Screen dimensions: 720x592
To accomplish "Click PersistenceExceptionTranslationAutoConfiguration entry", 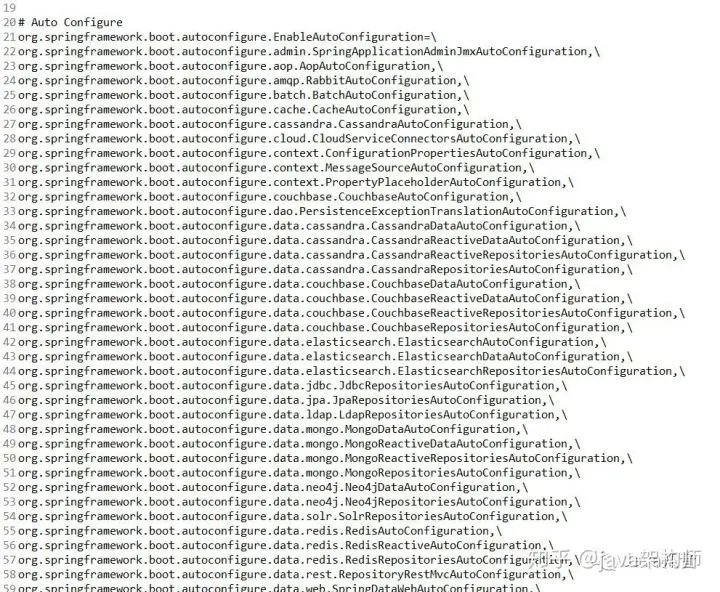I will point(456,211).
